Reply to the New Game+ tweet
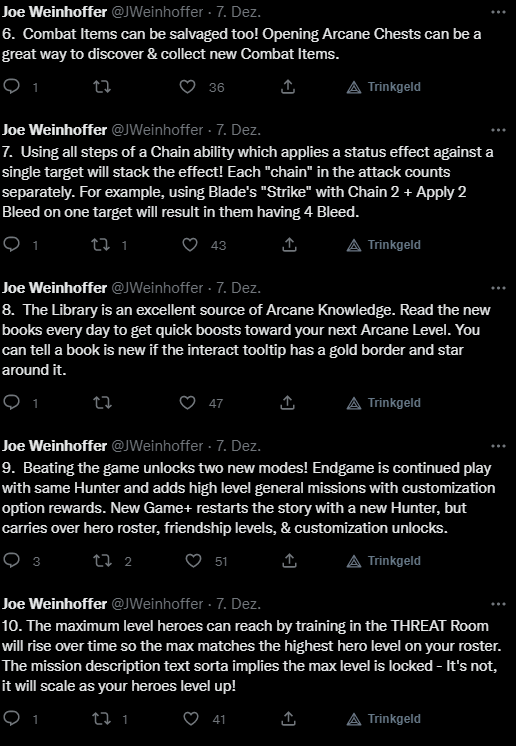 11,560
